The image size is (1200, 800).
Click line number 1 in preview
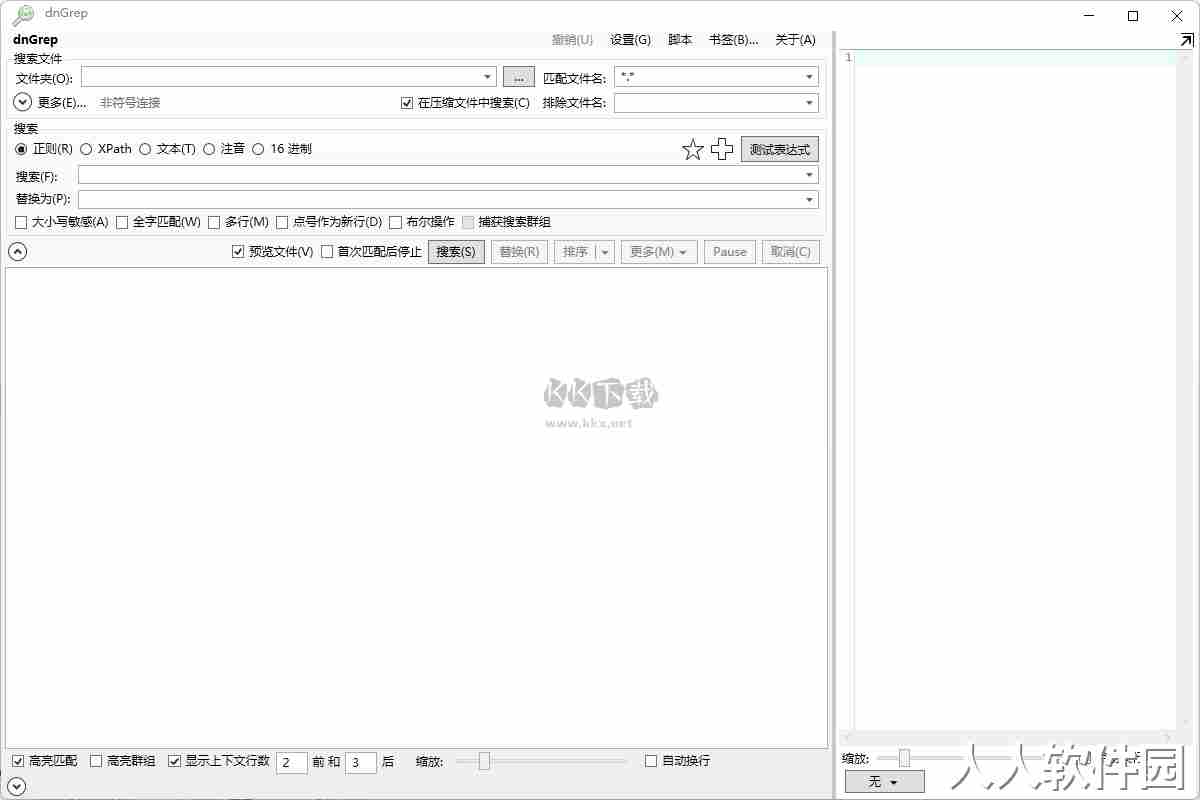[849, 58]
